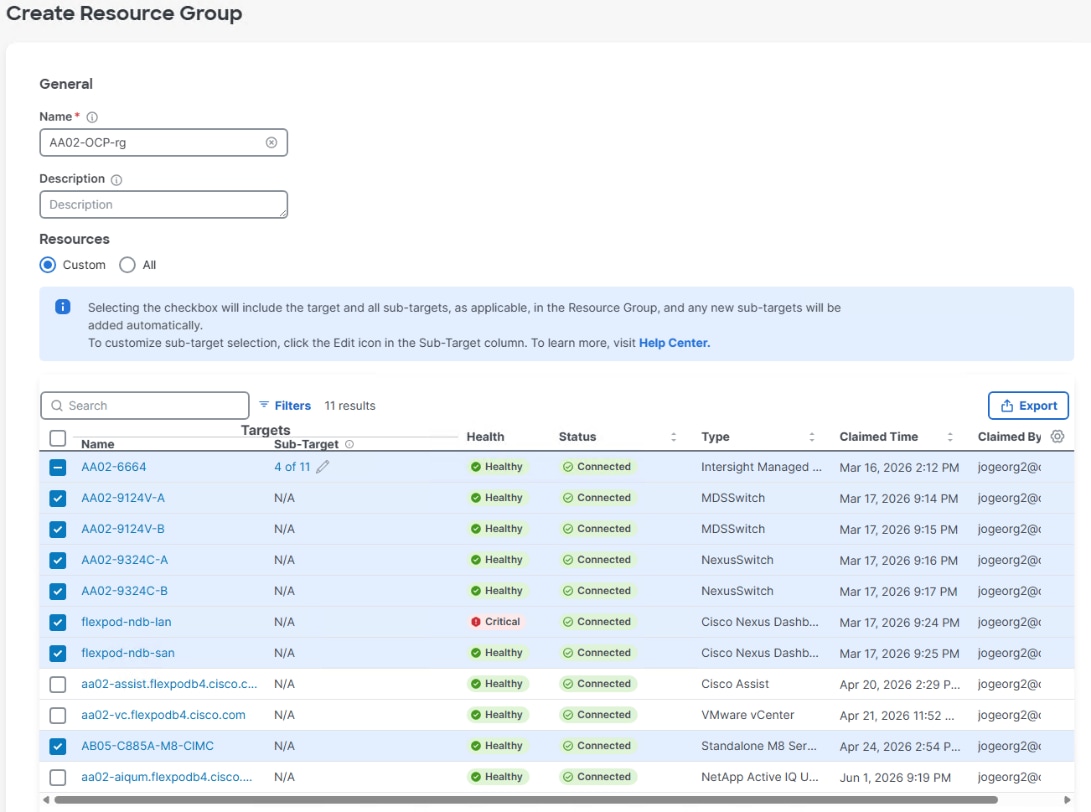Export the targets list
Screen dimensions: 1091x812
tap(1028, 406)
